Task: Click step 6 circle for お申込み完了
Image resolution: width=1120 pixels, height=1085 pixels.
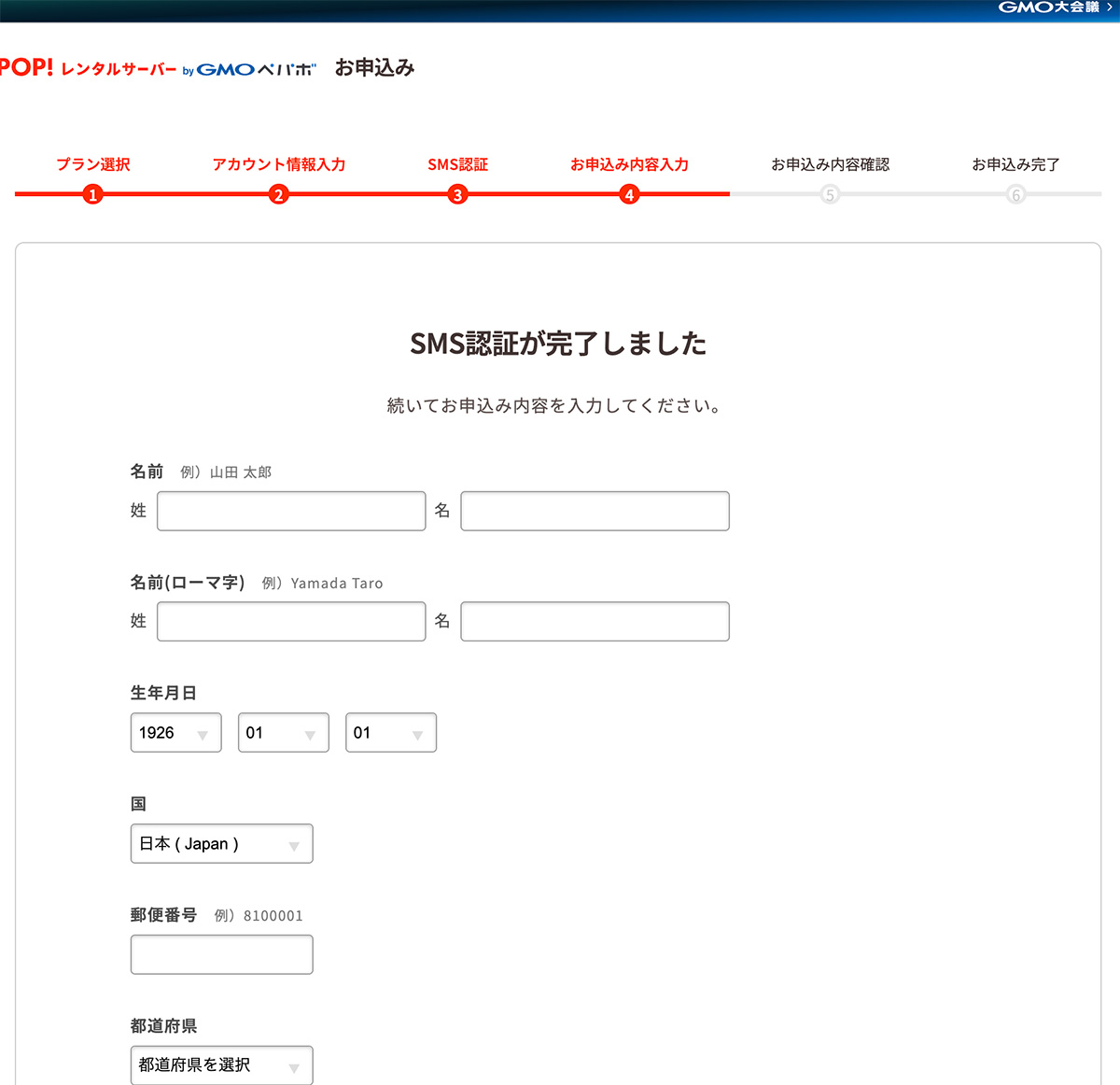Action: [x=1015, y=195]
